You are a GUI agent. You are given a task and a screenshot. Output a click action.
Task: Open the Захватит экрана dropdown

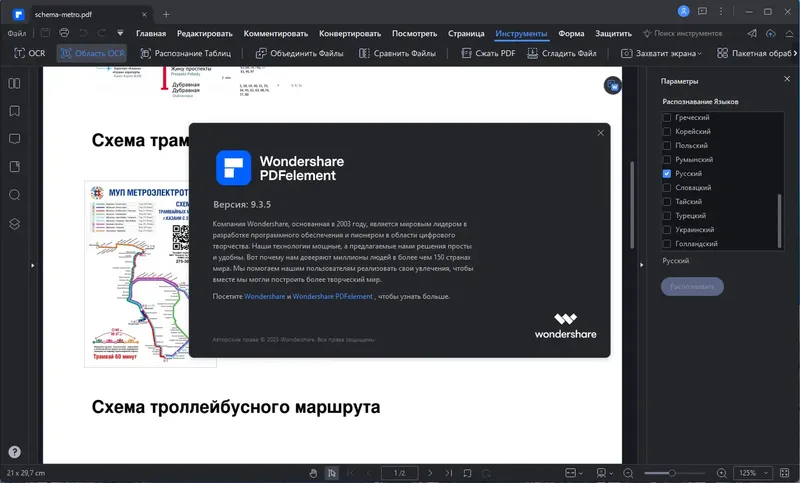click(x=661, y=53)
